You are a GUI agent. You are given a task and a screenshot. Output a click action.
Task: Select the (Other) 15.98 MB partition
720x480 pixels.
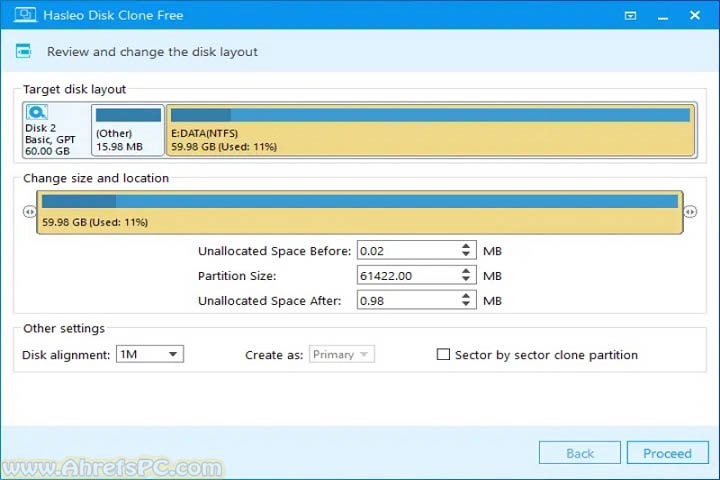(128, 130)
